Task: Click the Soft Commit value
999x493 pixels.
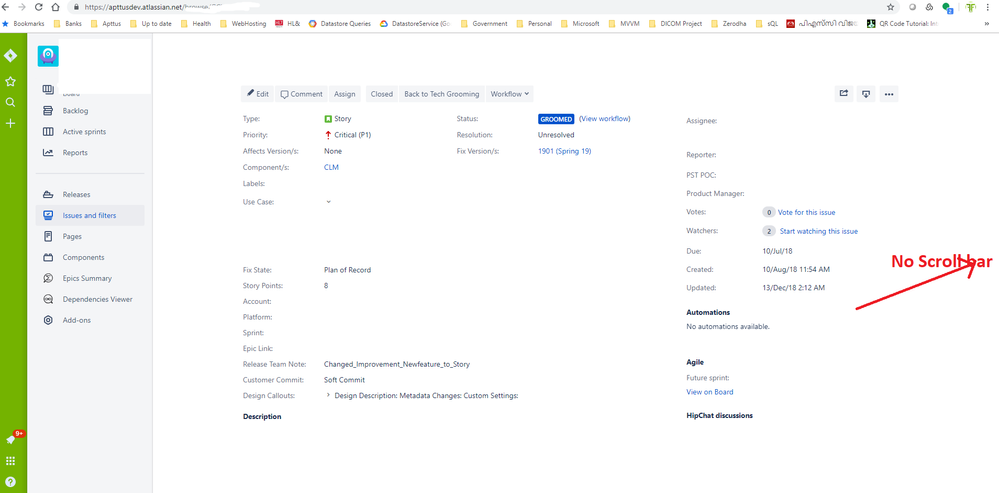Action: (x=344, y=380)
